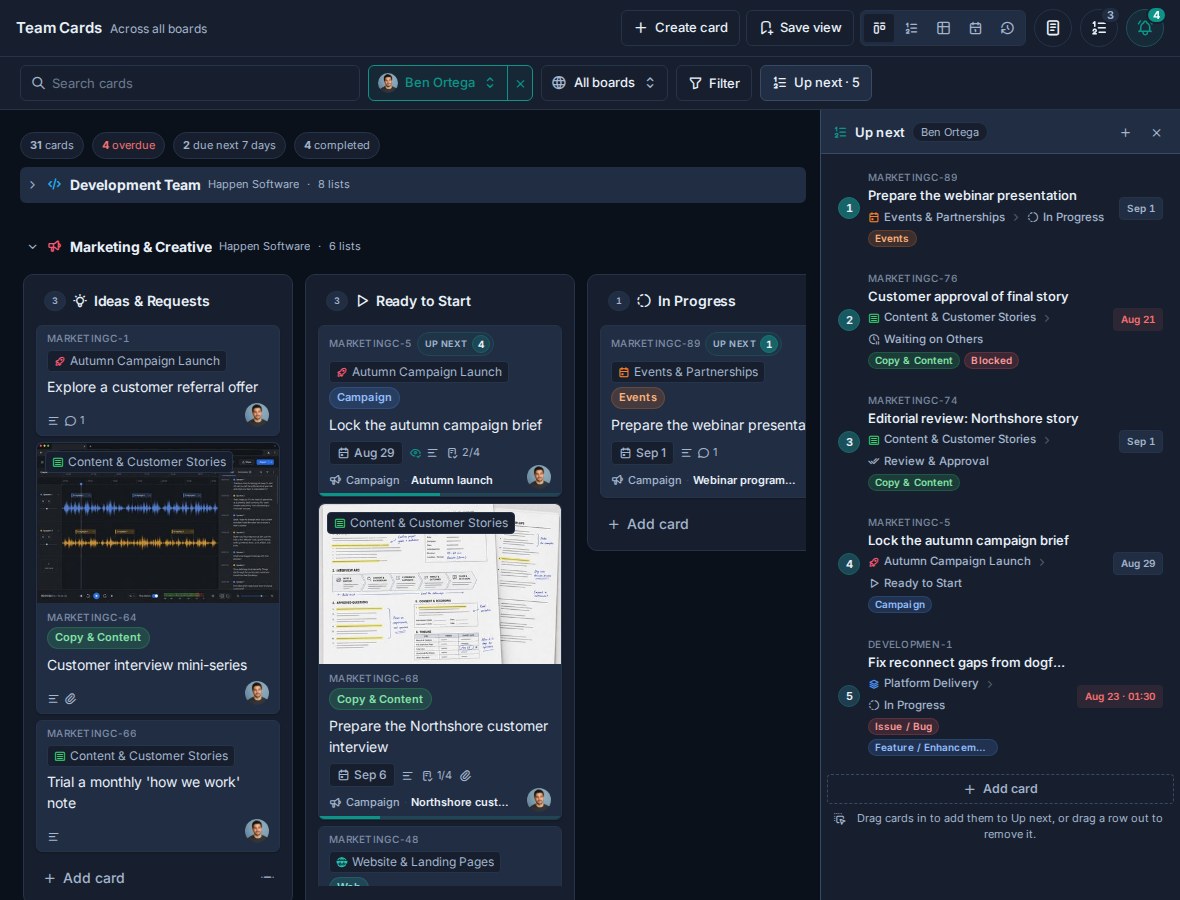Toggle the 4 overdue filter chip

coord(129,145)
